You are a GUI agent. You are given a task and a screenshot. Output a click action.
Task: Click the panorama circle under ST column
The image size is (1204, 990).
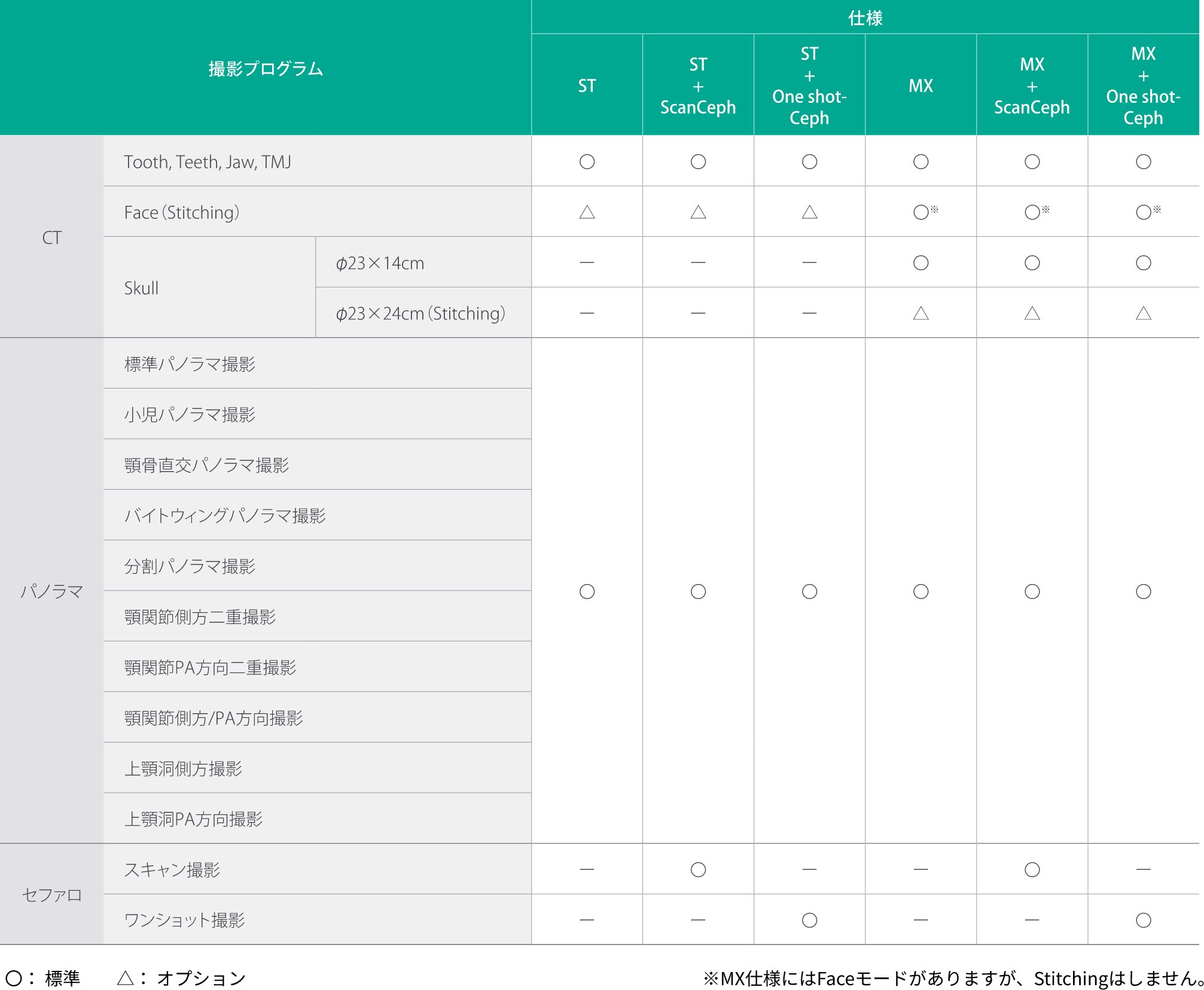pyautogui.click(x=587, y=591)
